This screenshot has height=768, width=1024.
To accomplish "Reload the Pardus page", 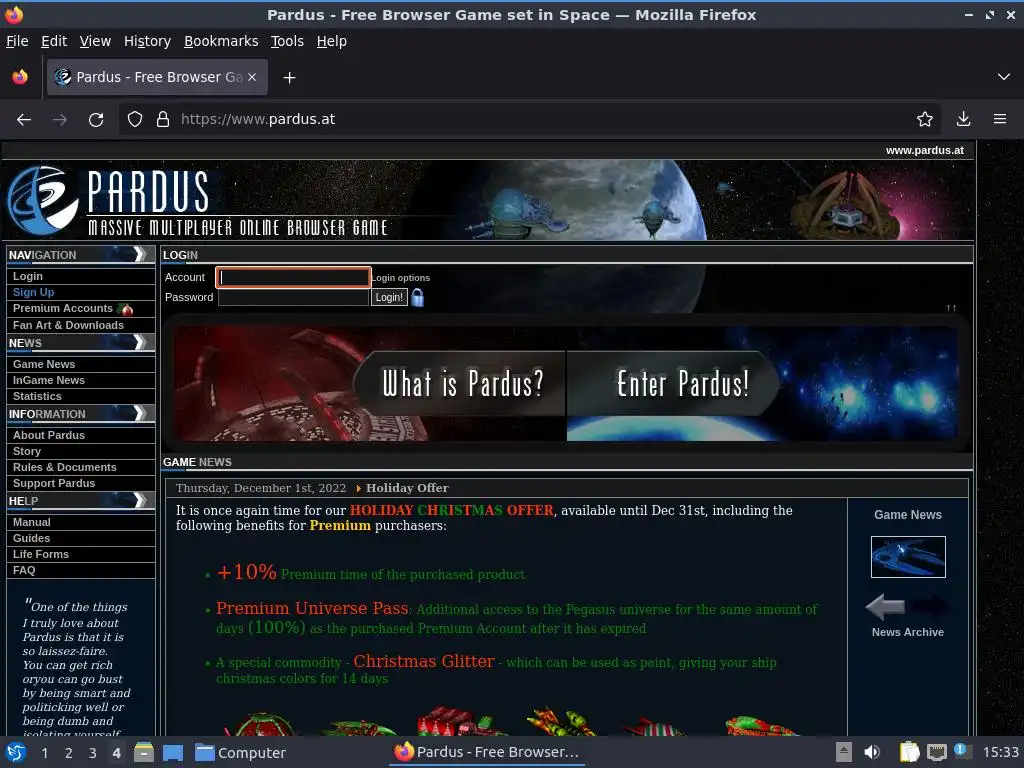I will pyautogui.click(x=96, y=120).
